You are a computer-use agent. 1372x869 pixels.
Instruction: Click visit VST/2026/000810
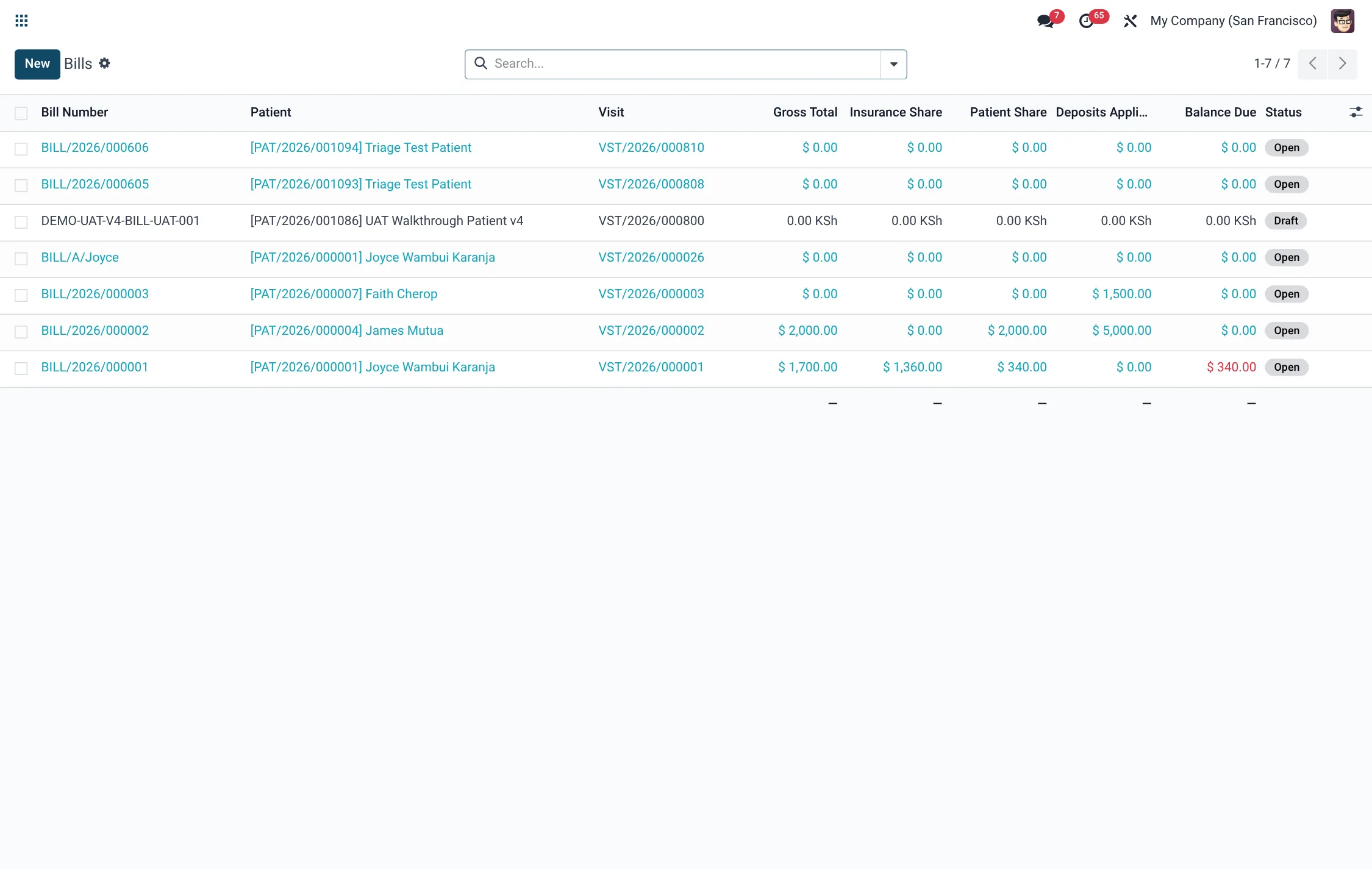coord(651,148)
